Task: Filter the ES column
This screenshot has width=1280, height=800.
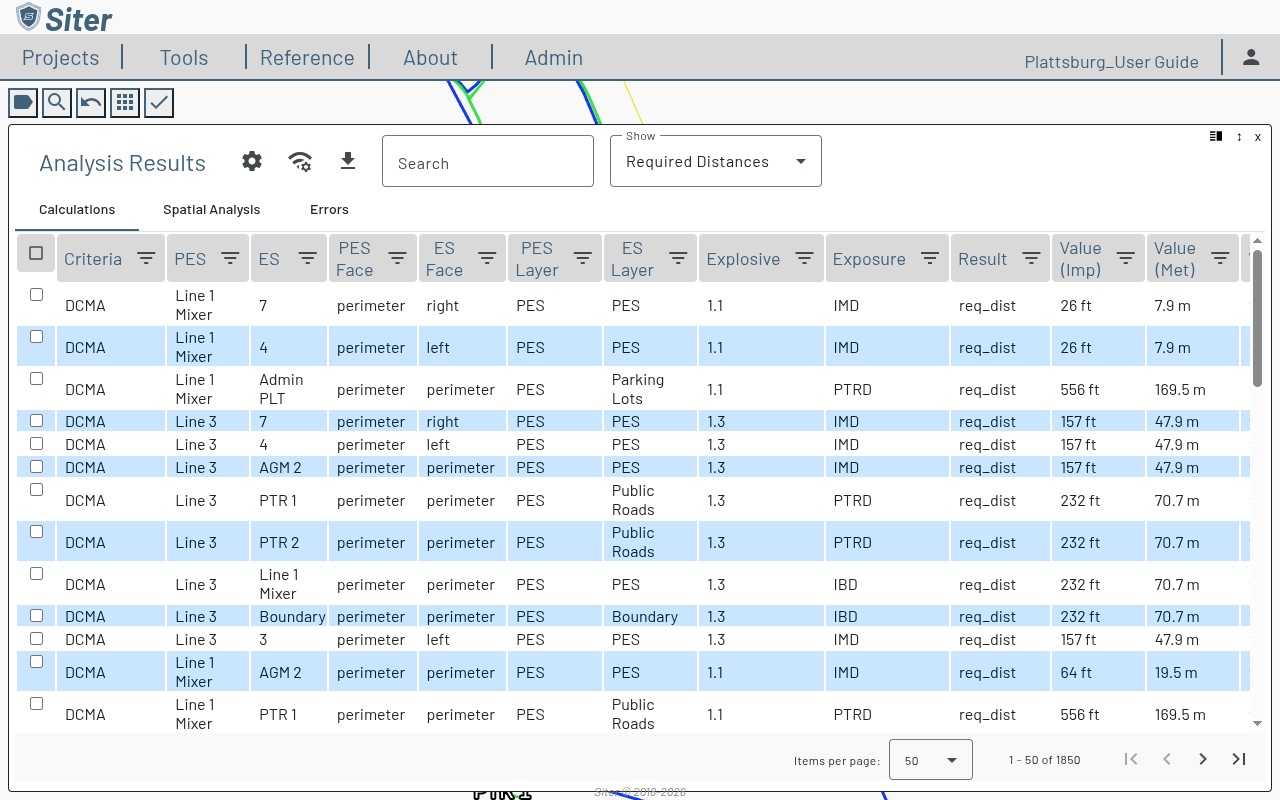Action: [308, 258]
